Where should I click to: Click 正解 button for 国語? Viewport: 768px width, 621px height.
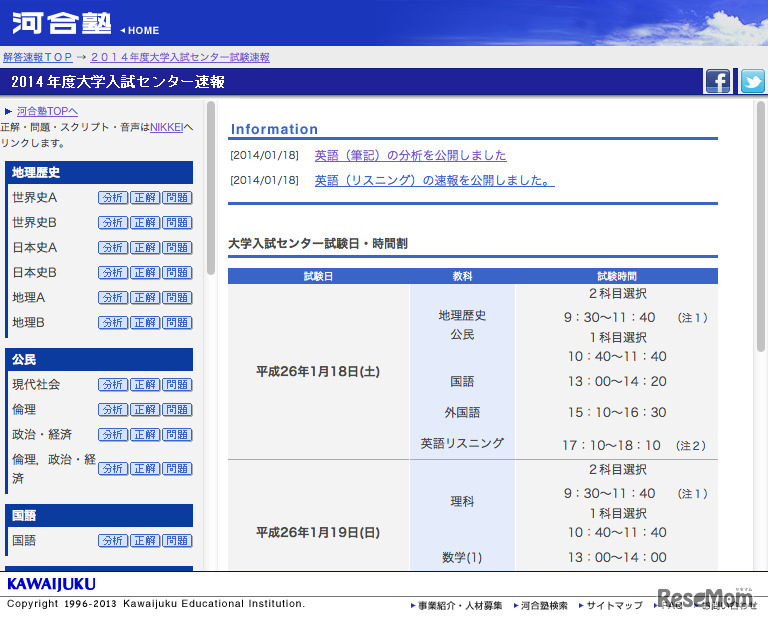[145, 541]
